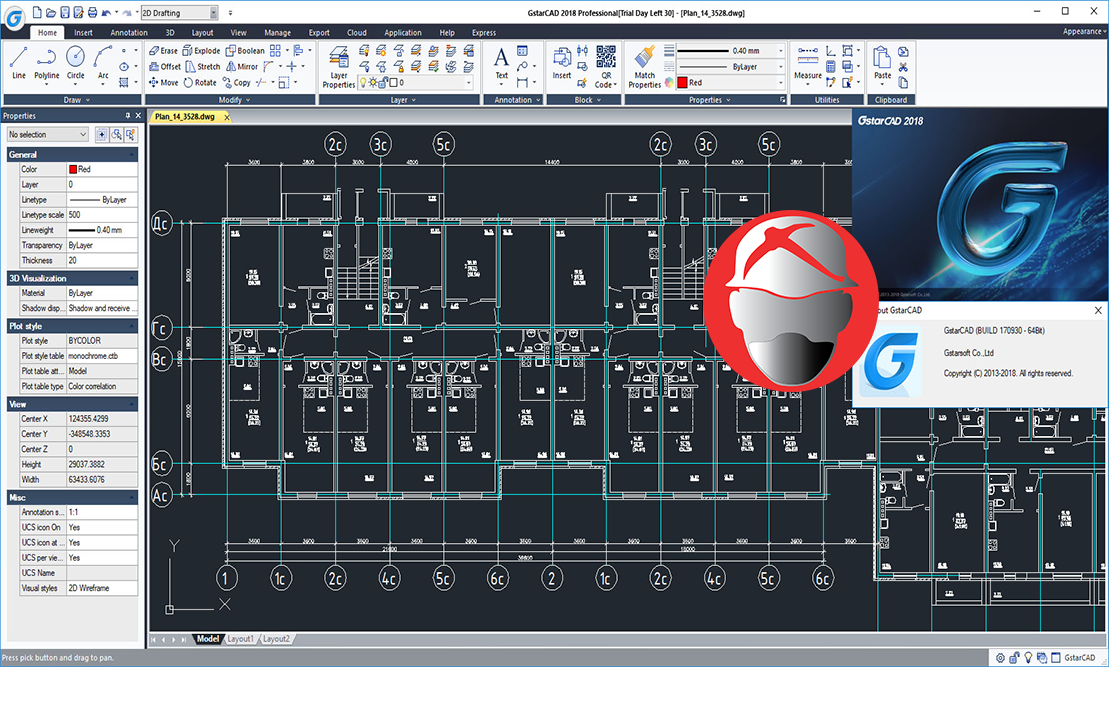The height and width of the screenshot is (706, 1109).
Task: Toggle the layer freeze sun icon
Action: [x=373, y=83]
